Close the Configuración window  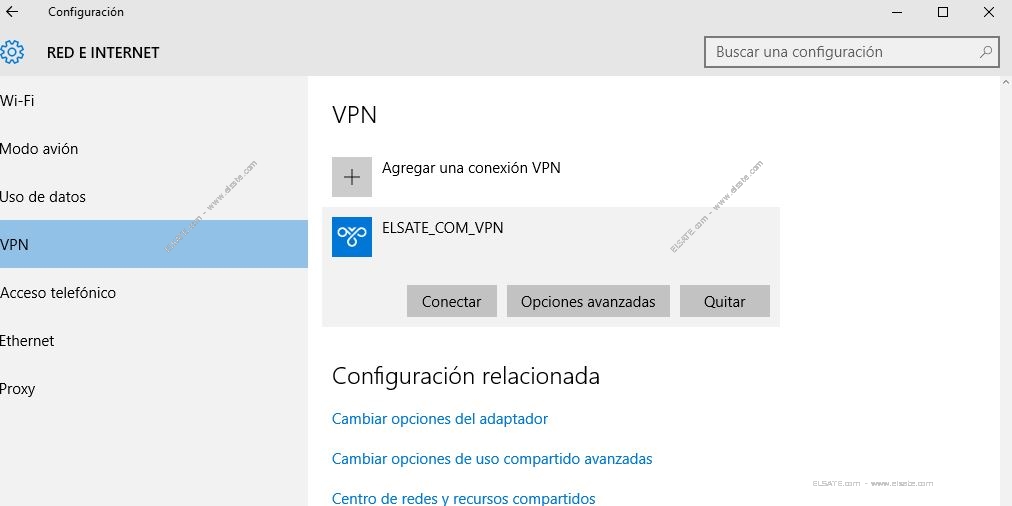(989, 12)
